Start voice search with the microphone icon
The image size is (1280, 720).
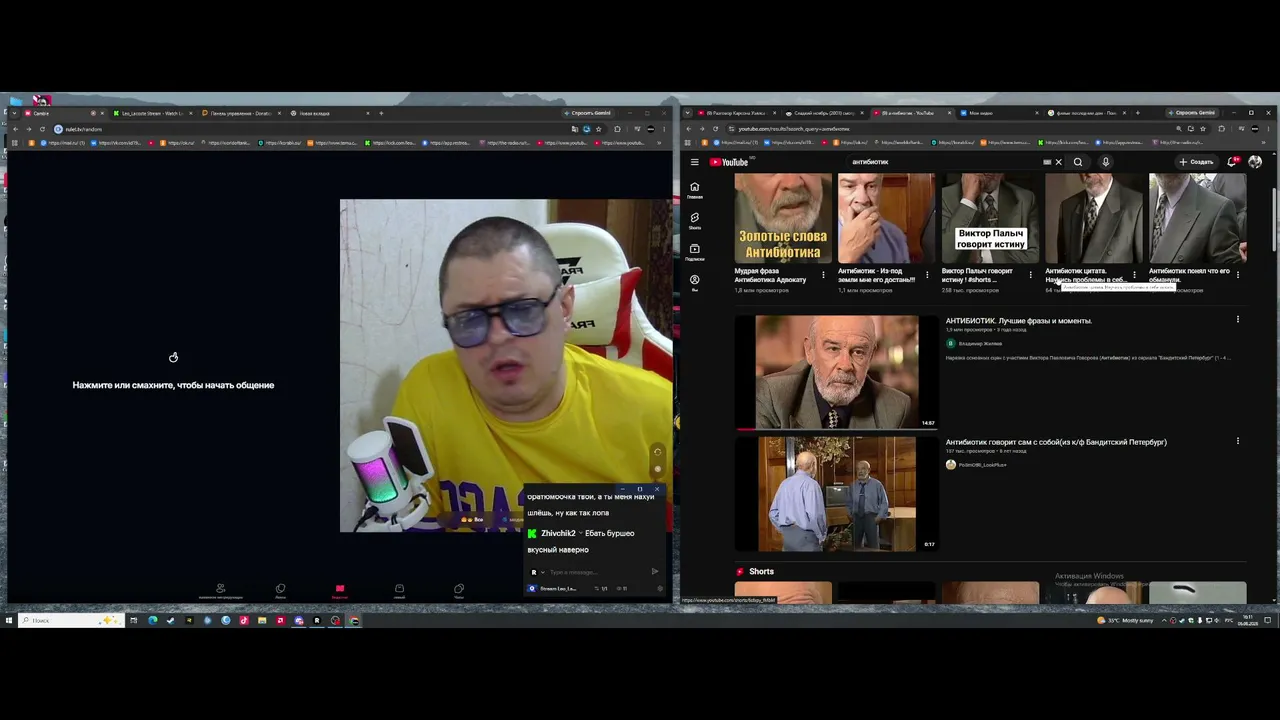coord(1105,162)
